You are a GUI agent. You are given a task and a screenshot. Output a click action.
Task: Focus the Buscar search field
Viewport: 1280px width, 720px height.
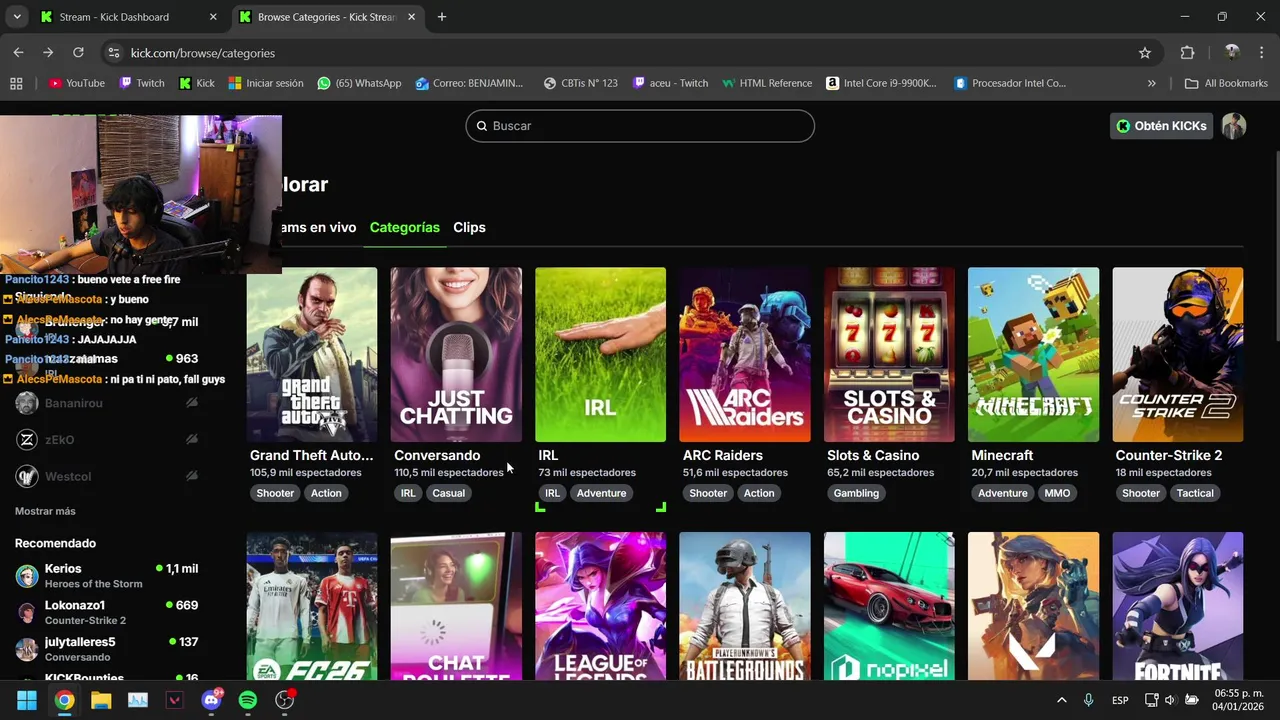coord(640,126)
